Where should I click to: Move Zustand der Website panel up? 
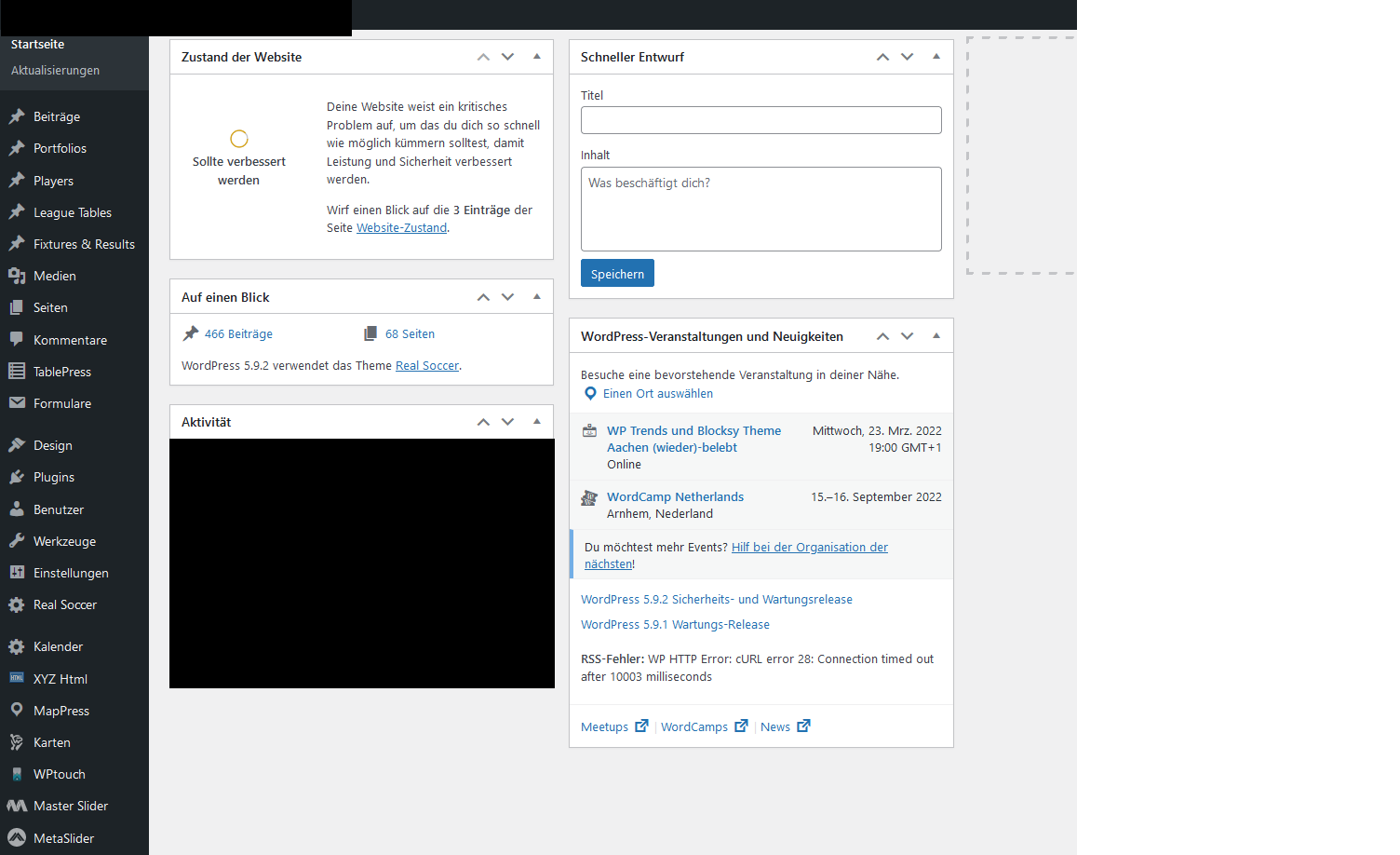click(x=483, y=57)
